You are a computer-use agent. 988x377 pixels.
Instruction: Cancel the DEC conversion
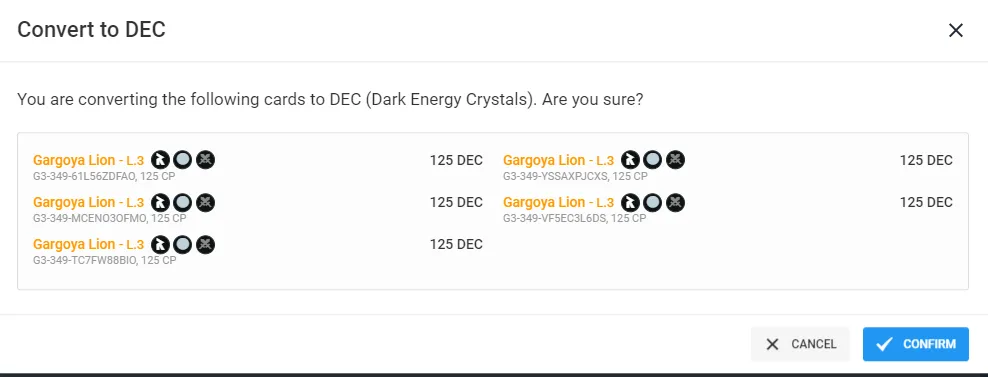(800, 344)
